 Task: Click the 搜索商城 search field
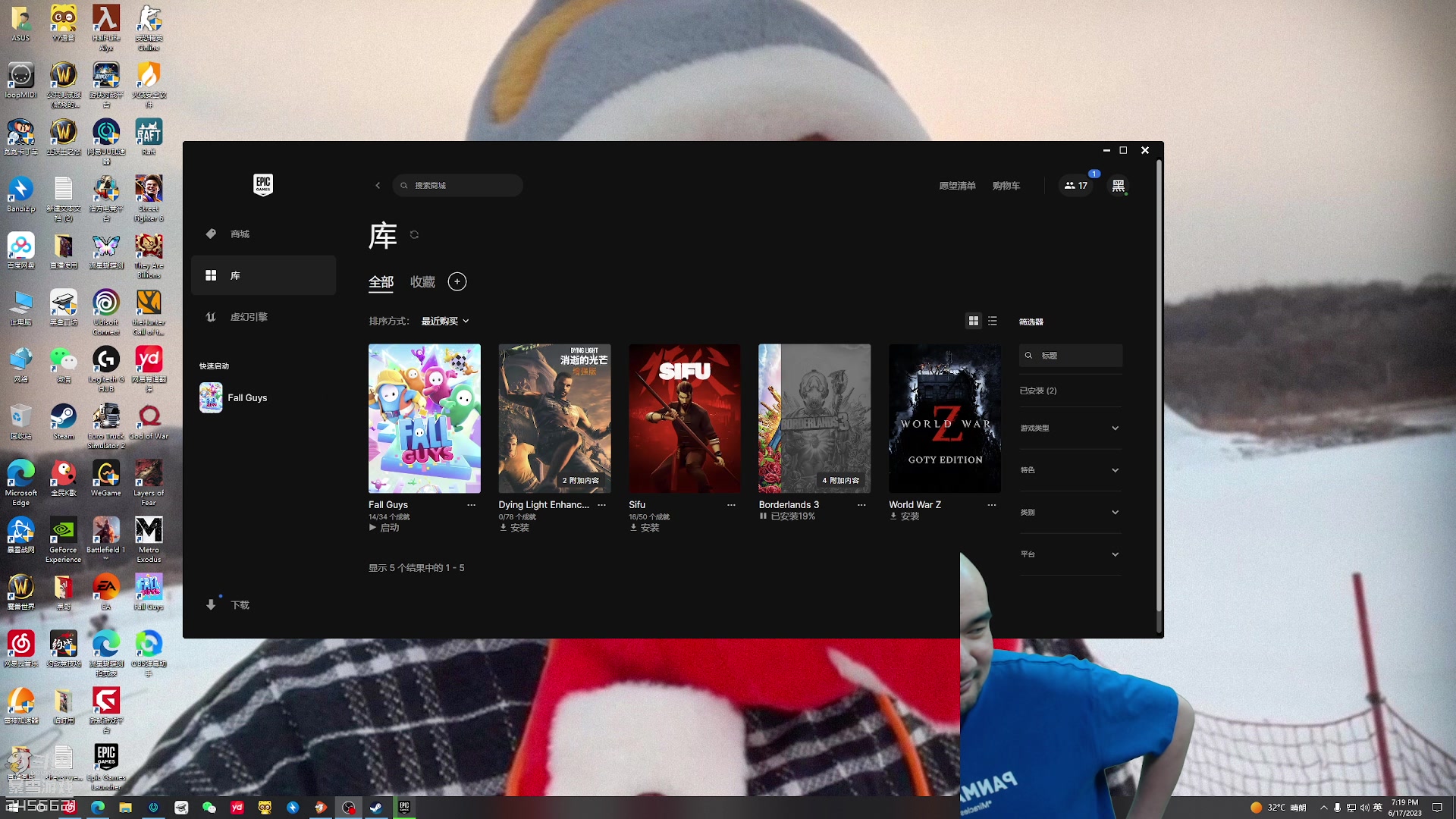coord(457,186)
